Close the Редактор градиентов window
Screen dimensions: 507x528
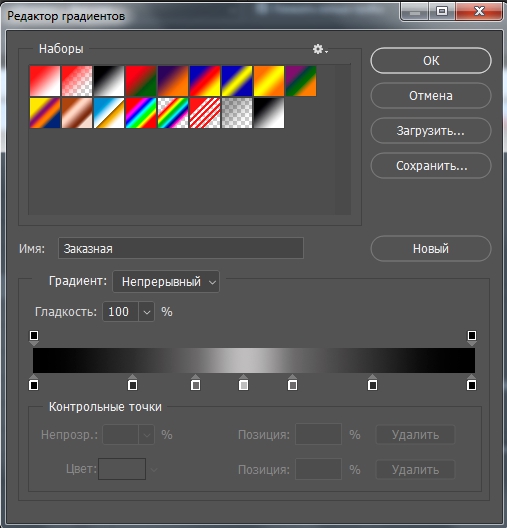[x=479, y=12]
